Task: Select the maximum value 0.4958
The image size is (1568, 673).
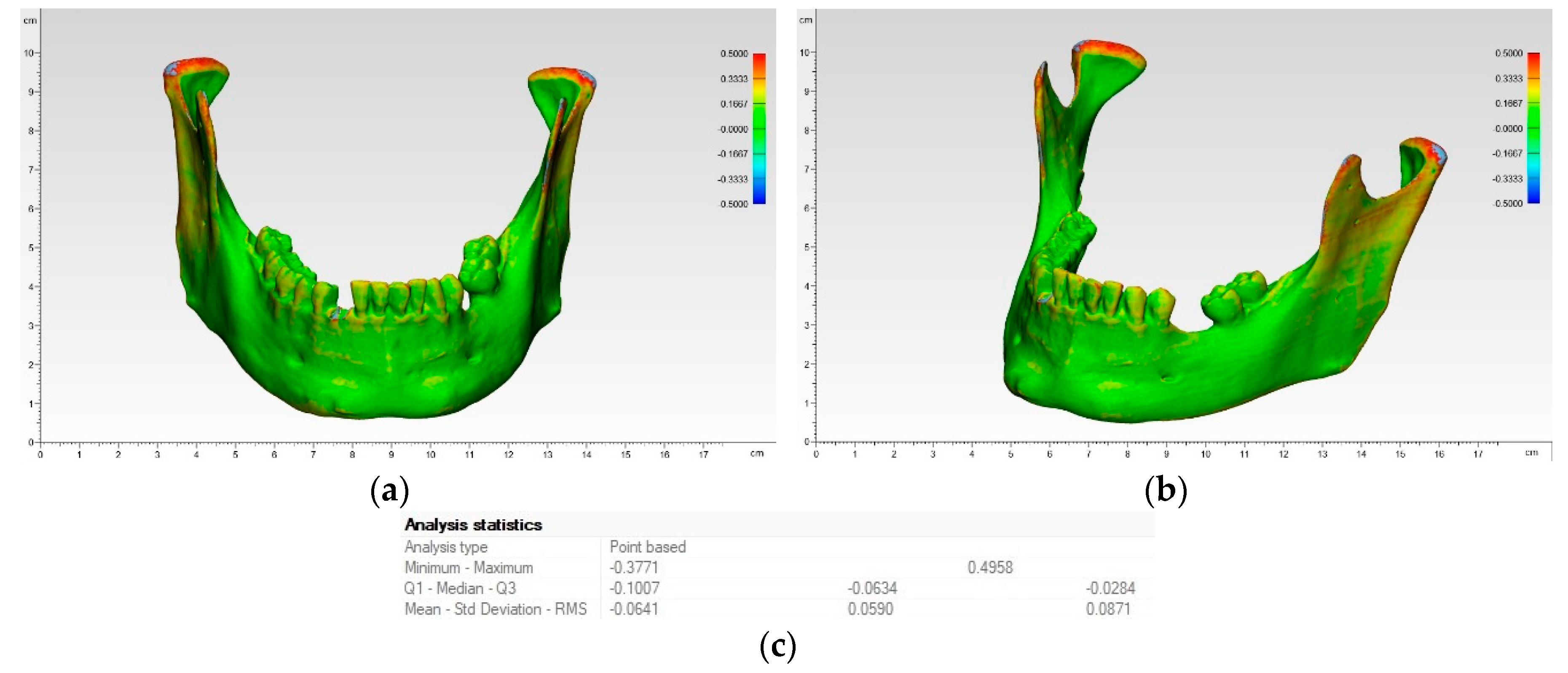Action: coord(990,568)
